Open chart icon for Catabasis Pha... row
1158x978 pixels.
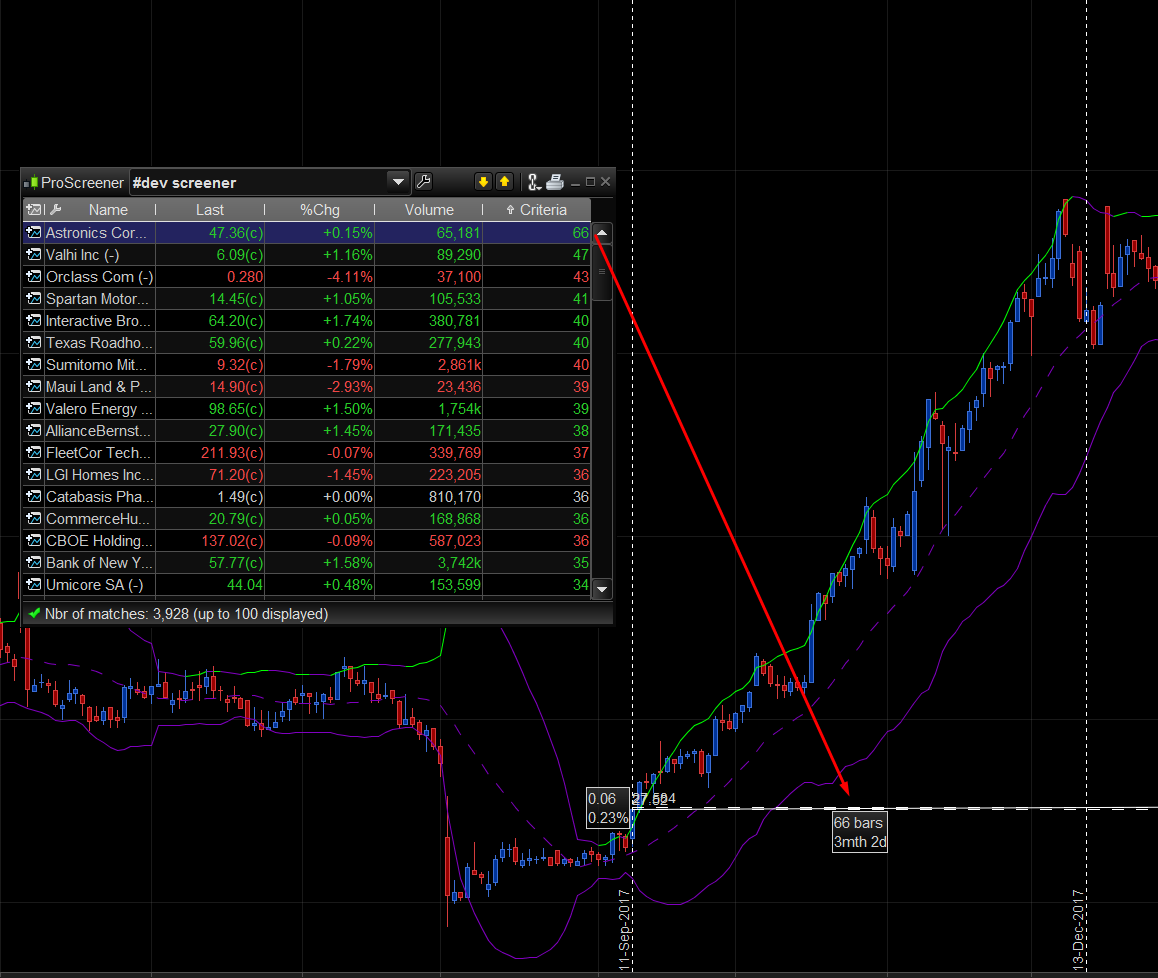tap(34, 496)
